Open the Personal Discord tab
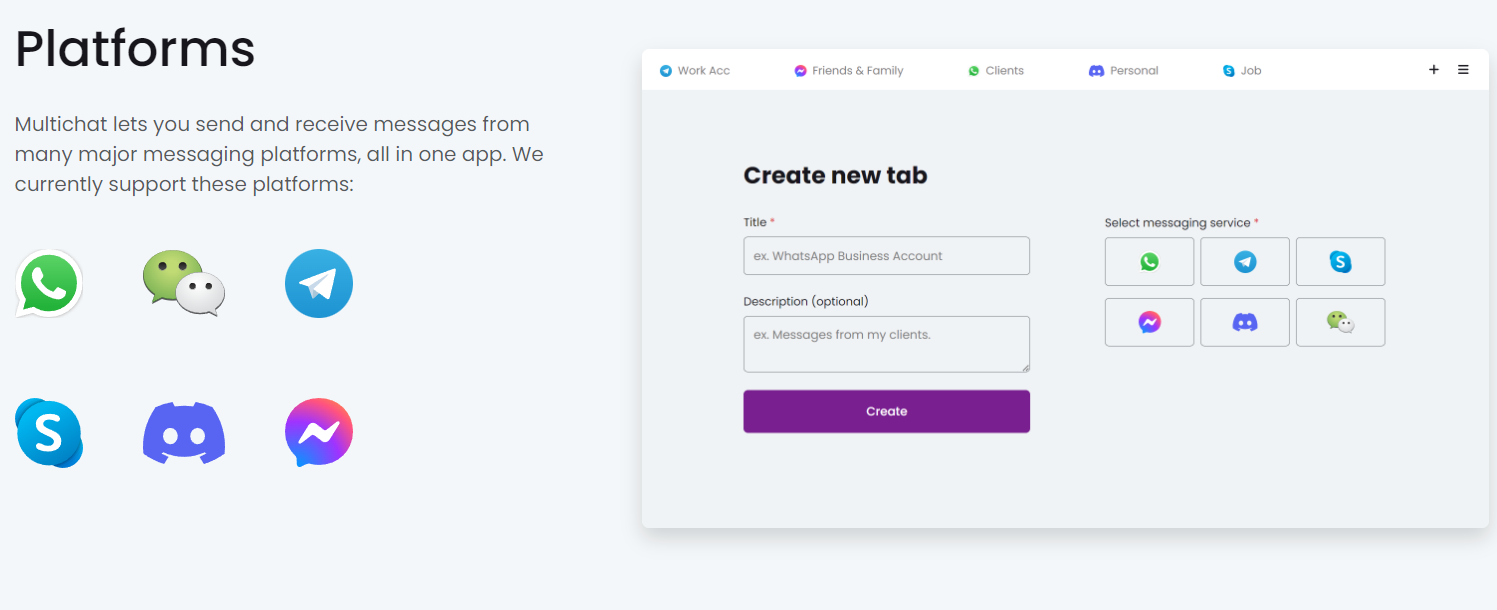The width and height of the screenshot is (1497, 610). [x=1124, y=71]
